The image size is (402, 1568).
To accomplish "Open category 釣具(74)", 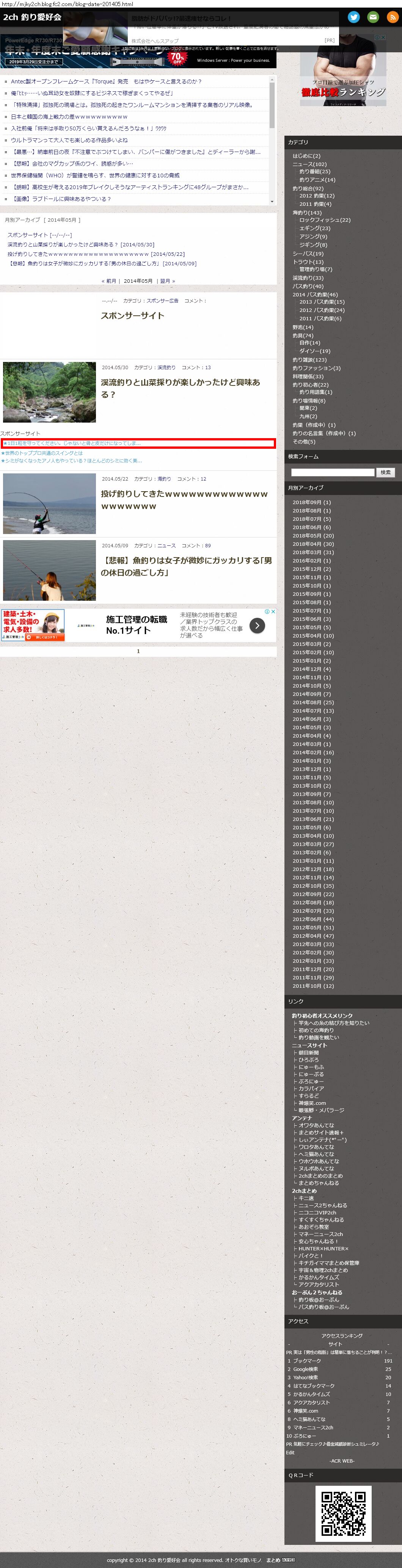I will (x=303, y=335).
